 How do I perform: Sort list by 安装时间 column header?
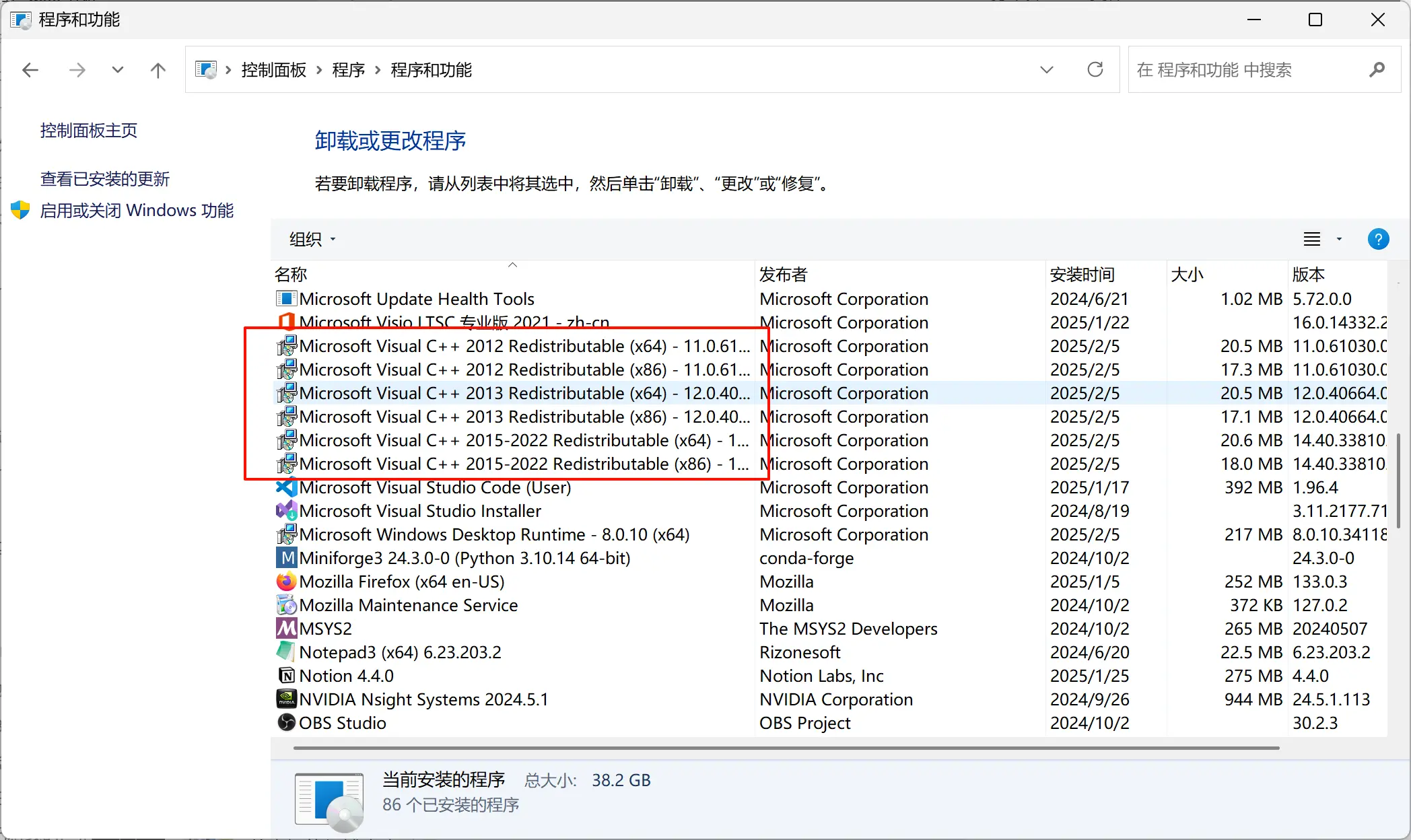pyautogui.click(x=1082, y=275)
